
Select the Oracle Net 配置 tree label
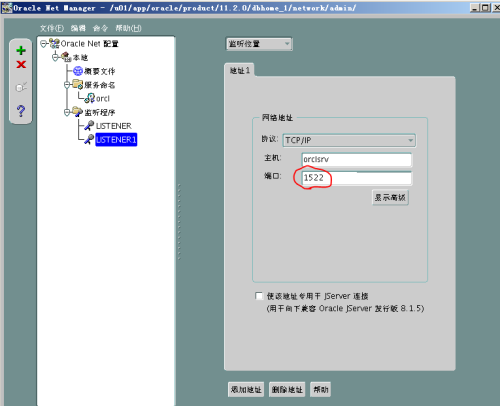pyautogui.click(x=90, y=44)
